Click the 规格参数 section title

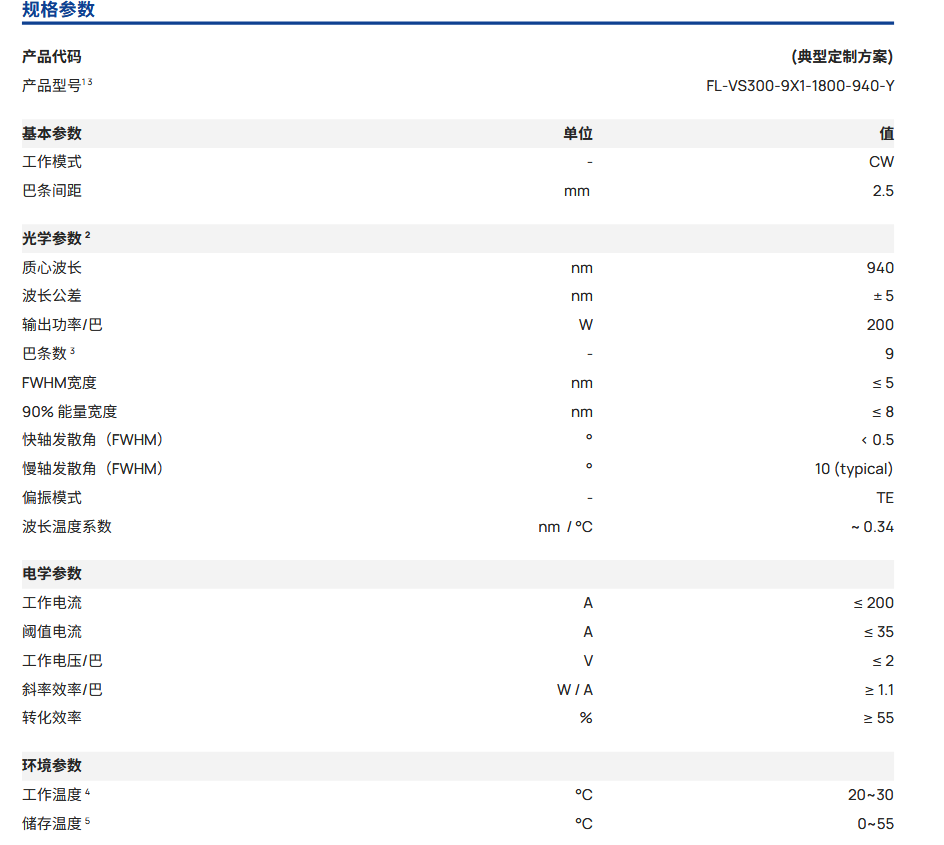click(x=59, y=10)
